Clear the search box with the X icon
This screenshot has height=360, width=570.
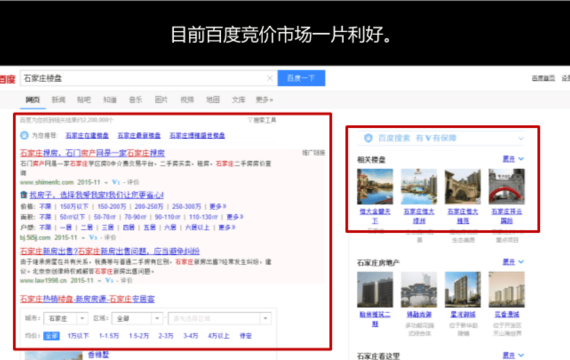(x=270, y=78)
